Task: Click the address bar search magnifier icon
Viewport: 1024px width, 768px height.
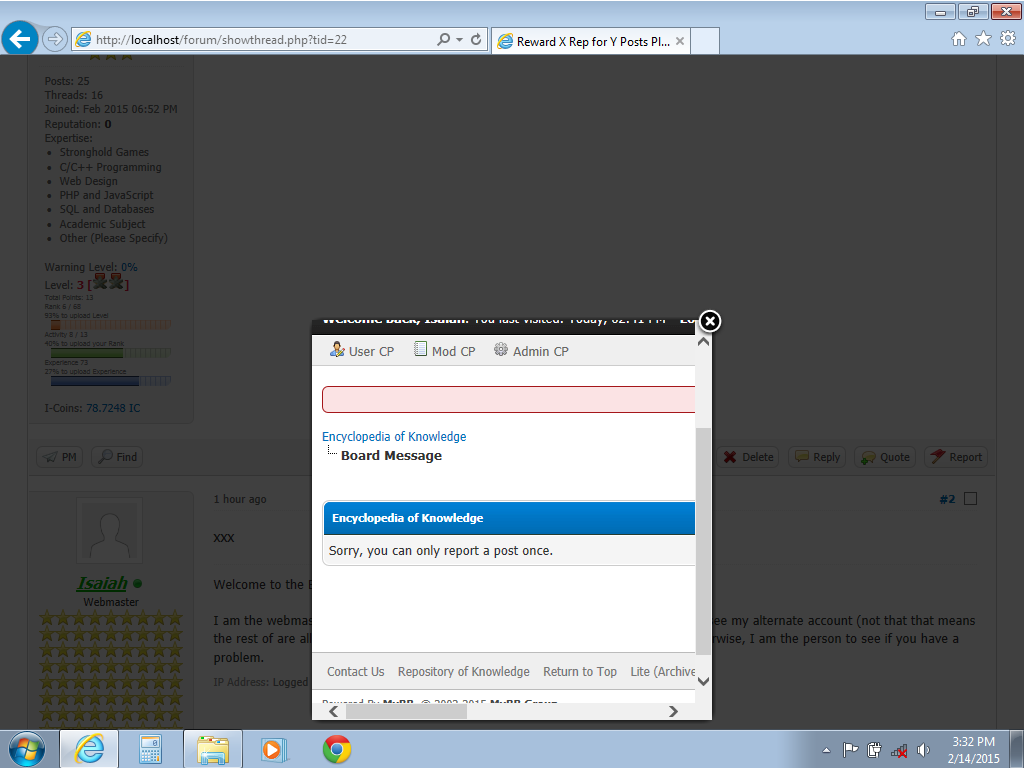Action: (x=443, y=39)
